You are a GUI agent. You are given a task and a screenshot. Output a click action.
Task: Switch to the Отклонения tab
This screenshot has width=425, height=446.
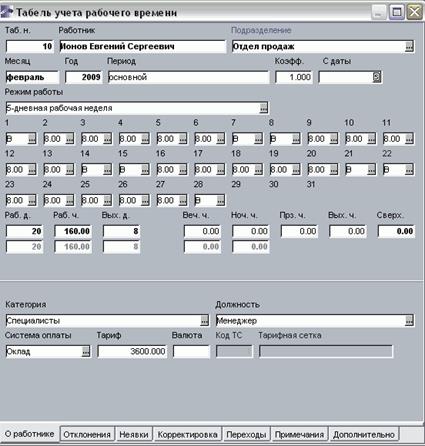pyautogui.click(x=87, y=434)
